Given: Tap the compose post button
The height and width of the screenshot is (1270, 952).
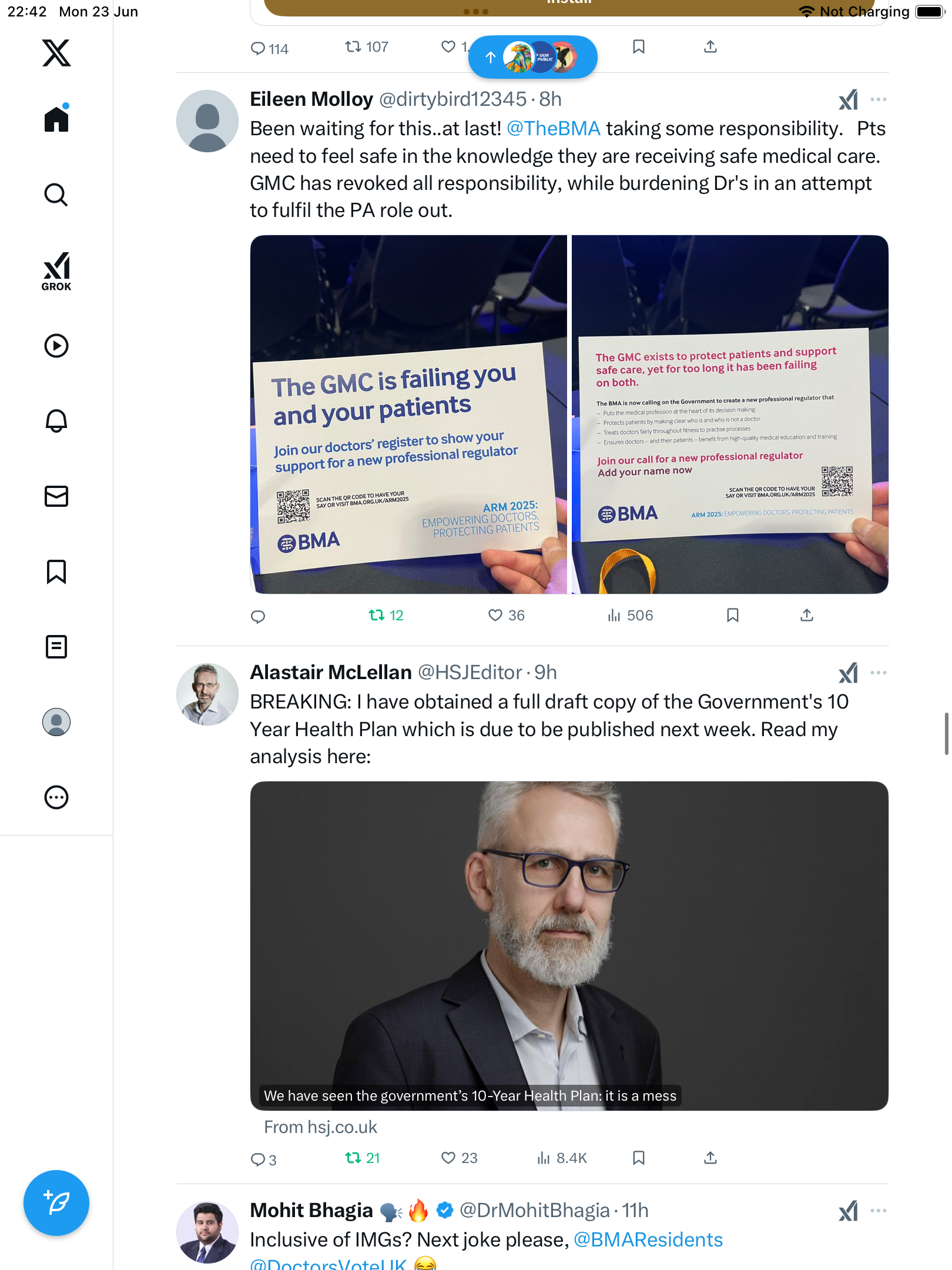Looking at the screenshot, I should click(x=56, y=1203).
